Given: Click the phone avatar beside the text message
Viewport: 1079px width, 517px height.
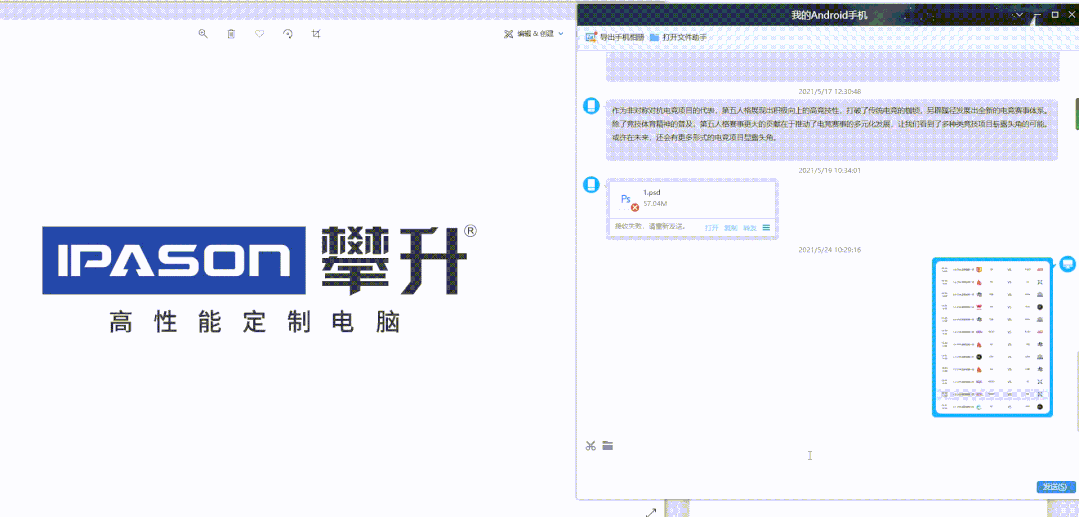Looking at the screenshot, I should tap(591, 107).
